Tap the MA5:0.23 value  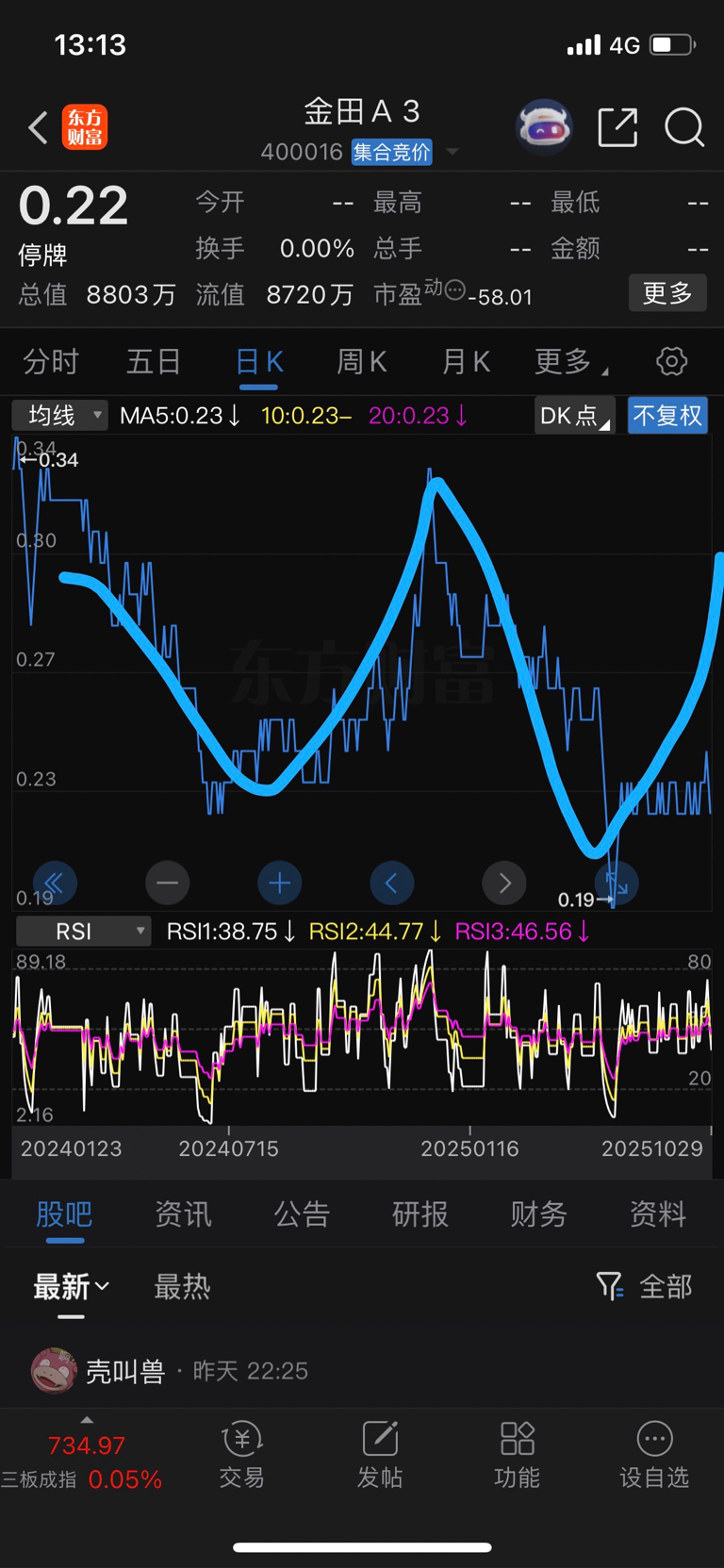click(180, 416)
